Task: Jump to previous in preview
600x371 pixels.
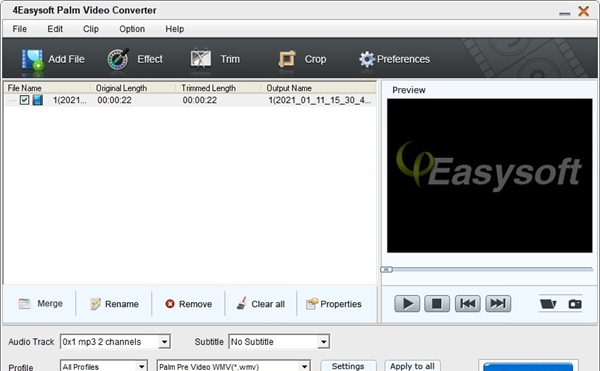Action: point(468,304)
